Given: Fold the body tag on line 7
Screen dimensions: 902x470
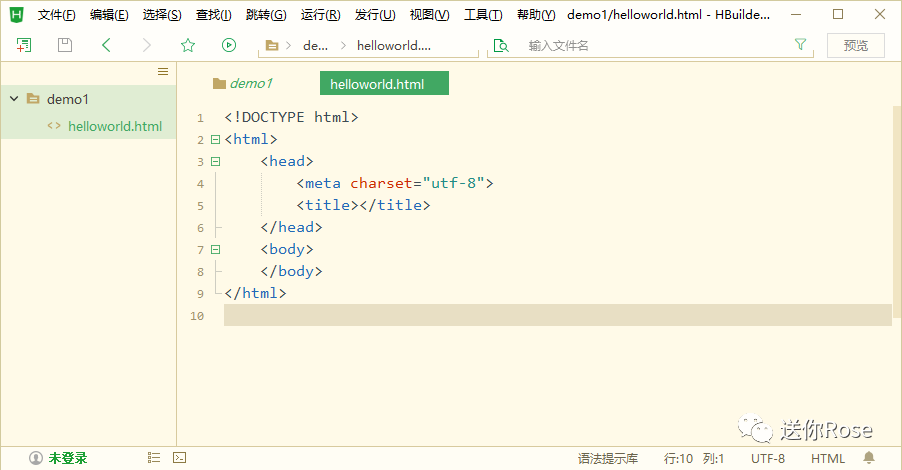Looking at the screenshot, I should click(215, 250).
